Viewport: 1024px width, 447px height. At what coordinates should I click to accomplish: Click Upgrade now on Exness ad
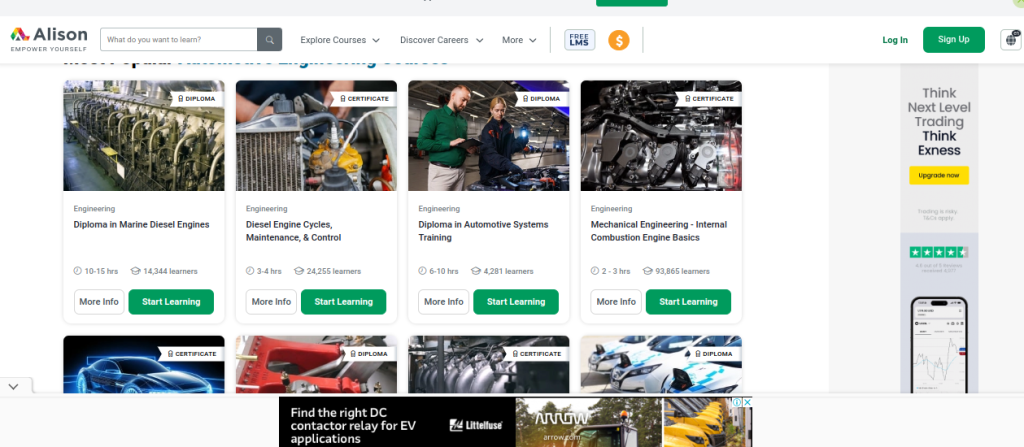[x=939, y=175]
